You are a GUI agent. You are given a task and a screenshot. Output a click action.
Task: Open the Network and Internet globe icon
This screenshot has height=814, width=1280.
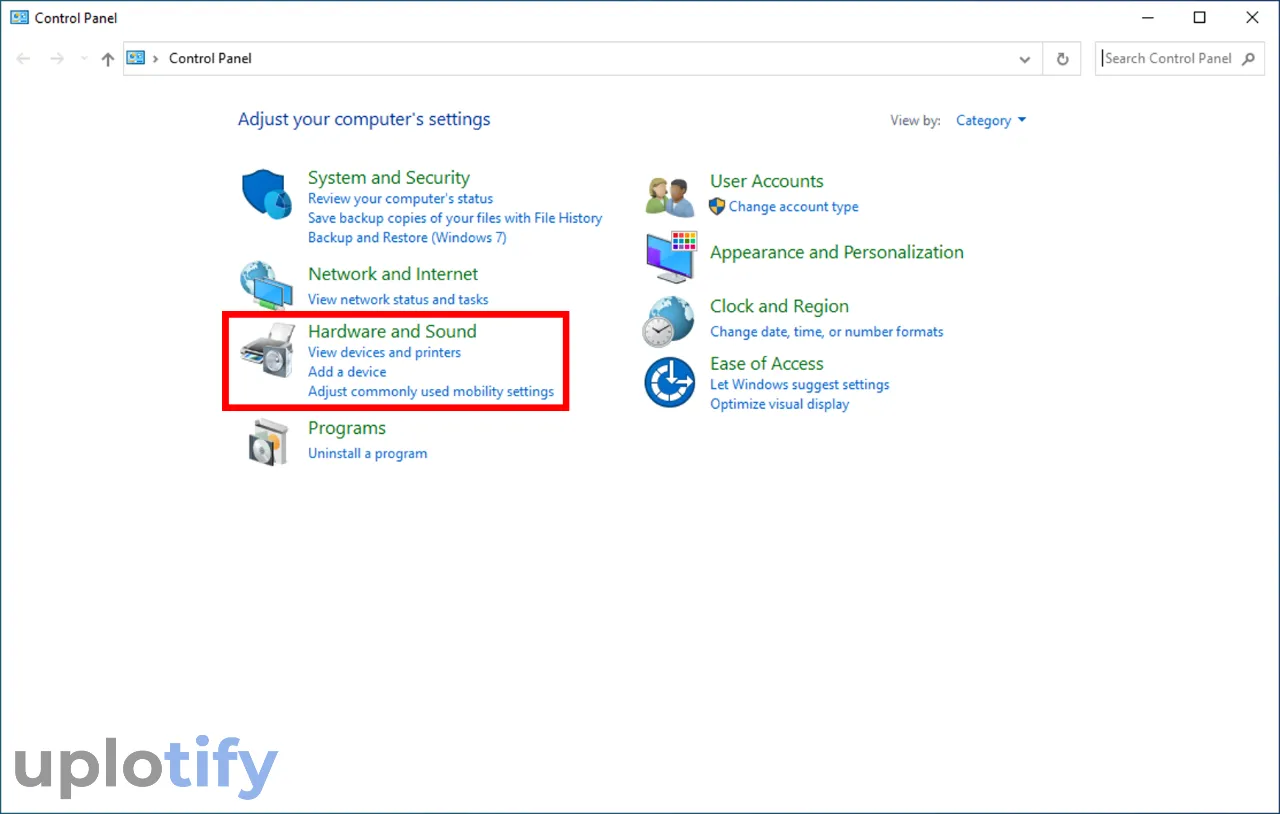(x=266, y=285)
